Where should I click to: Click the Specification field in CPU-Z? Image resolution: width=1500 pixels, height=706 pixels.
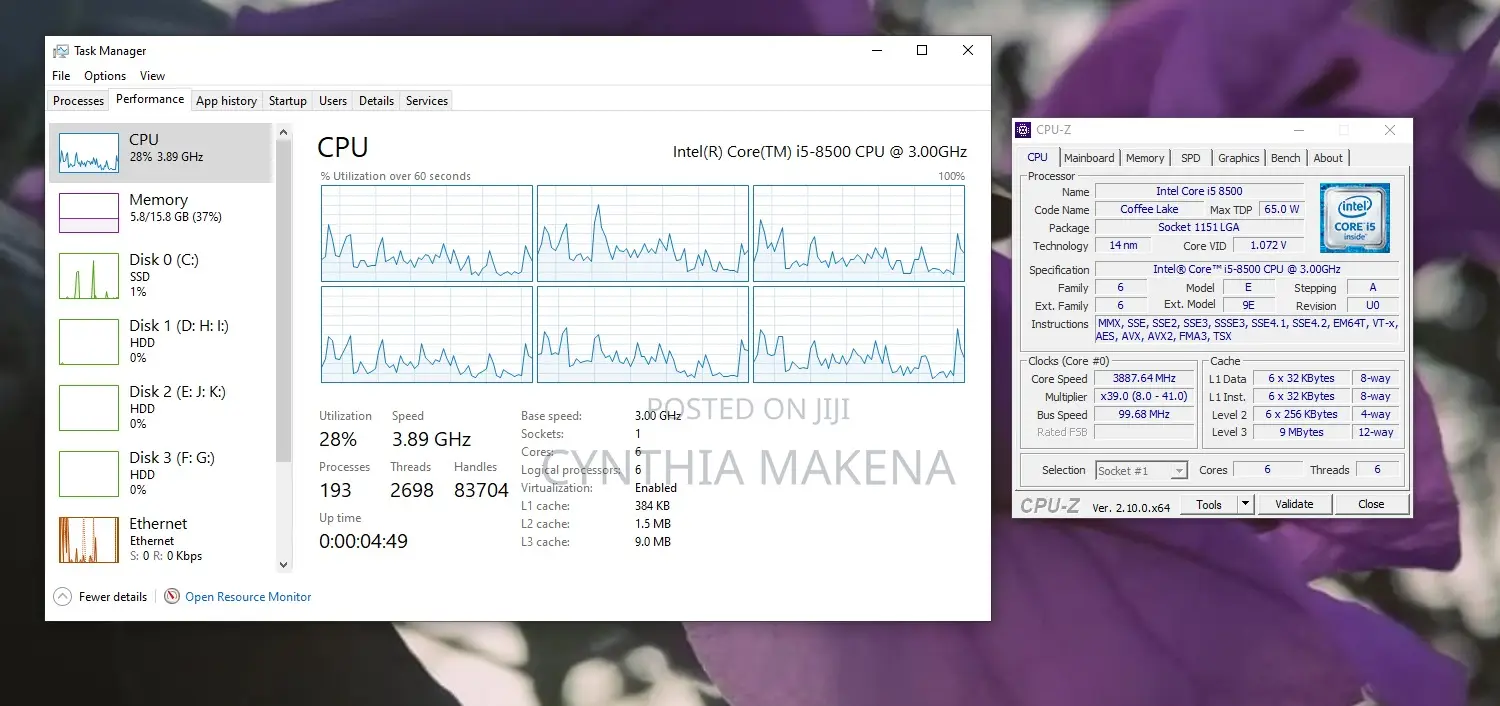pos(1246,269)
